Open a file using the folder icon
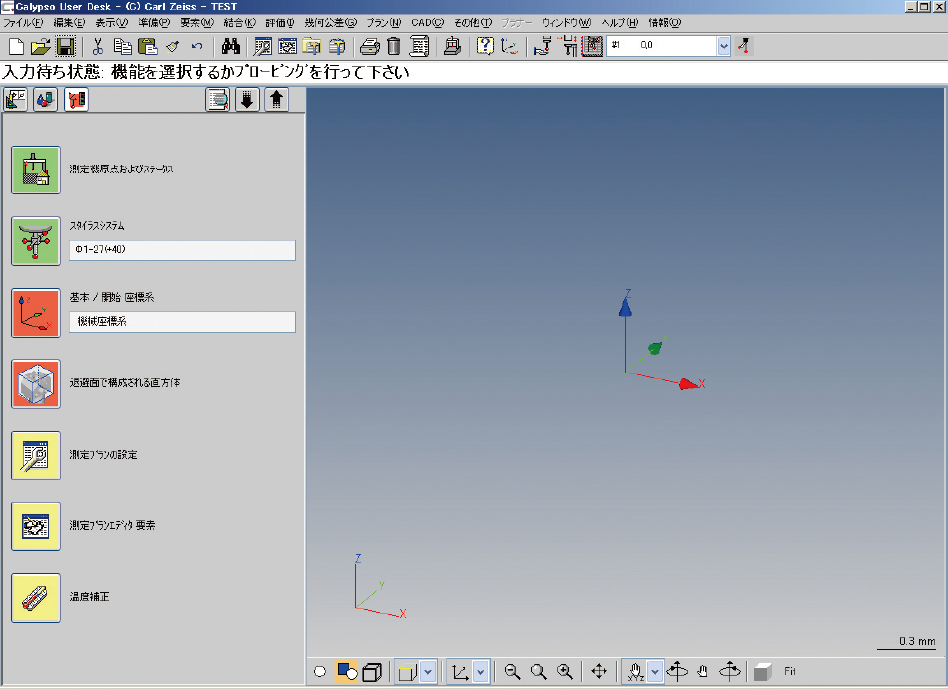 (41, 46)
